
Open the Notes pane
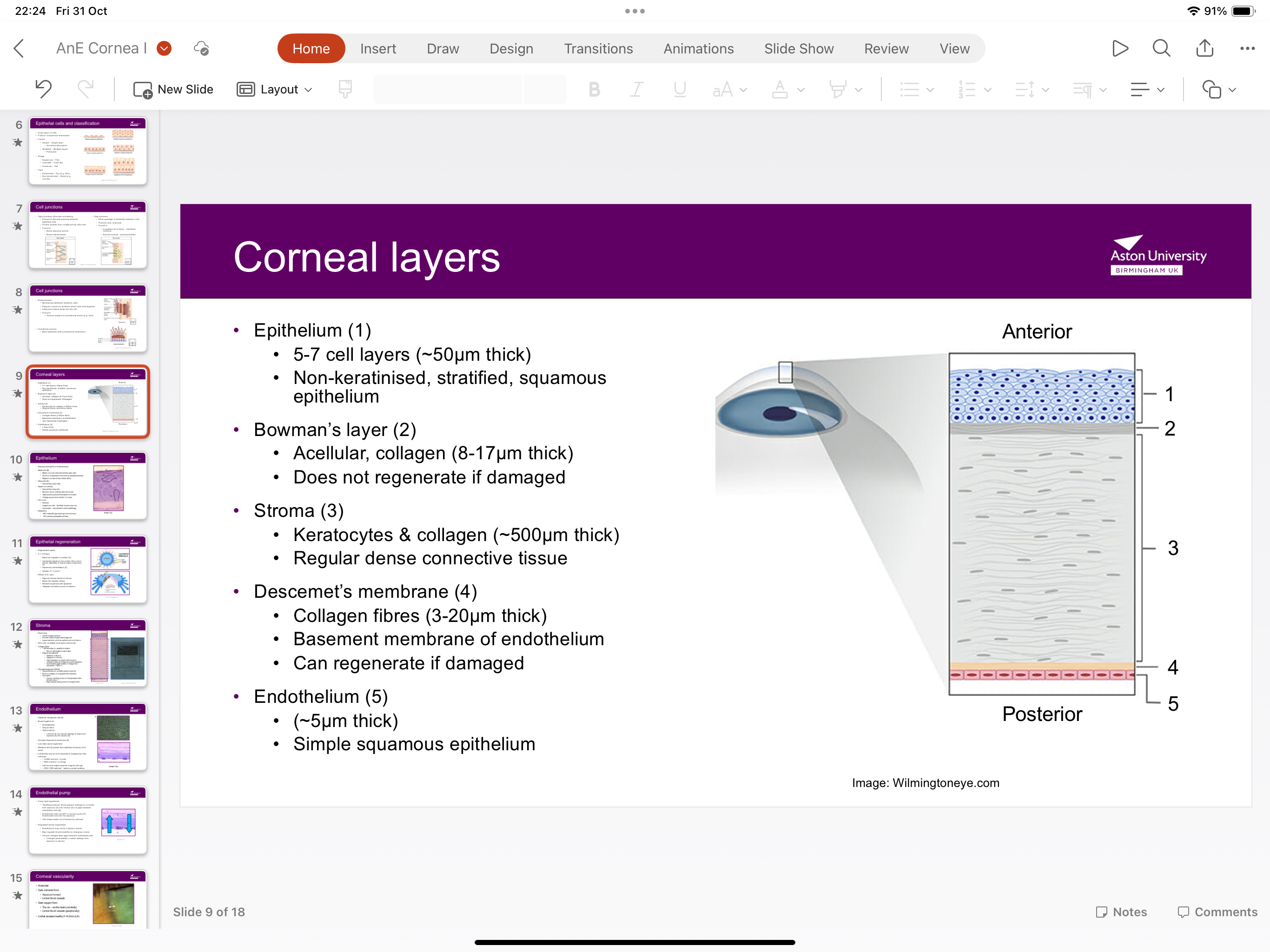[1121, 912]
